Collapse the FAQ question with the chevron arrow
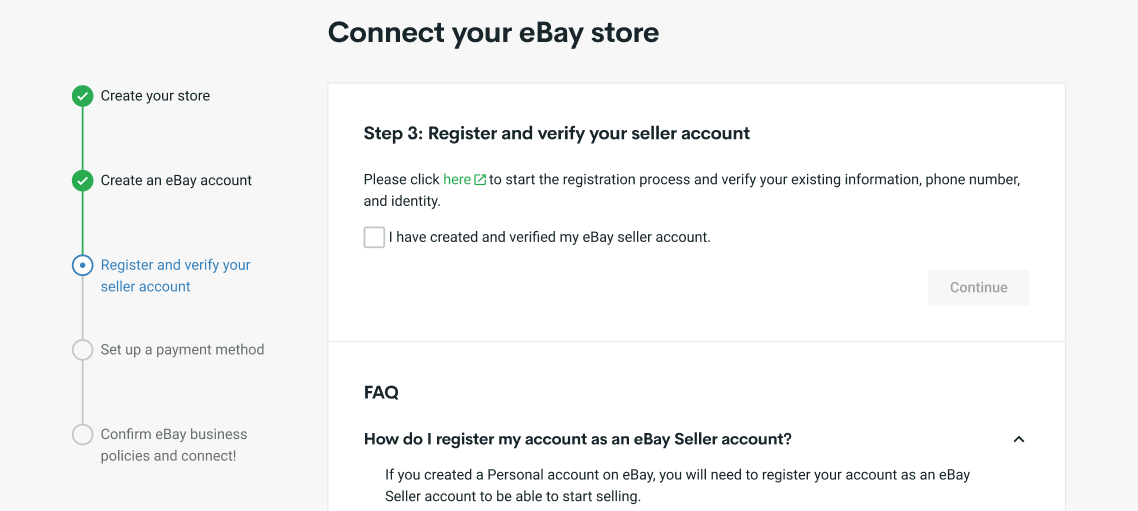Viewport: 1138px width, 511px height. pos(1019,439)
